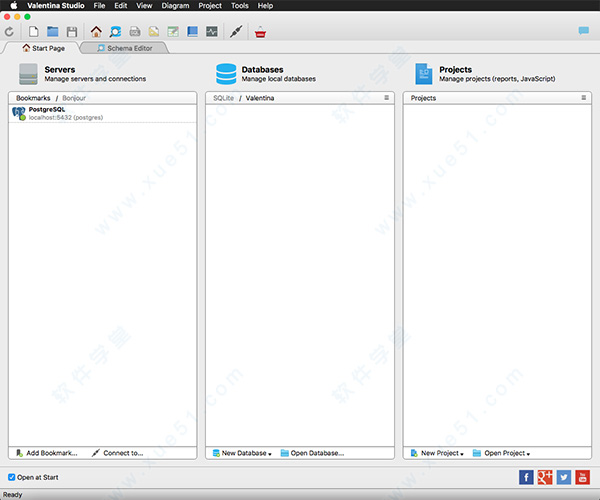Open the store red basket icon
The image size is (600, 500).
point(260,32)
